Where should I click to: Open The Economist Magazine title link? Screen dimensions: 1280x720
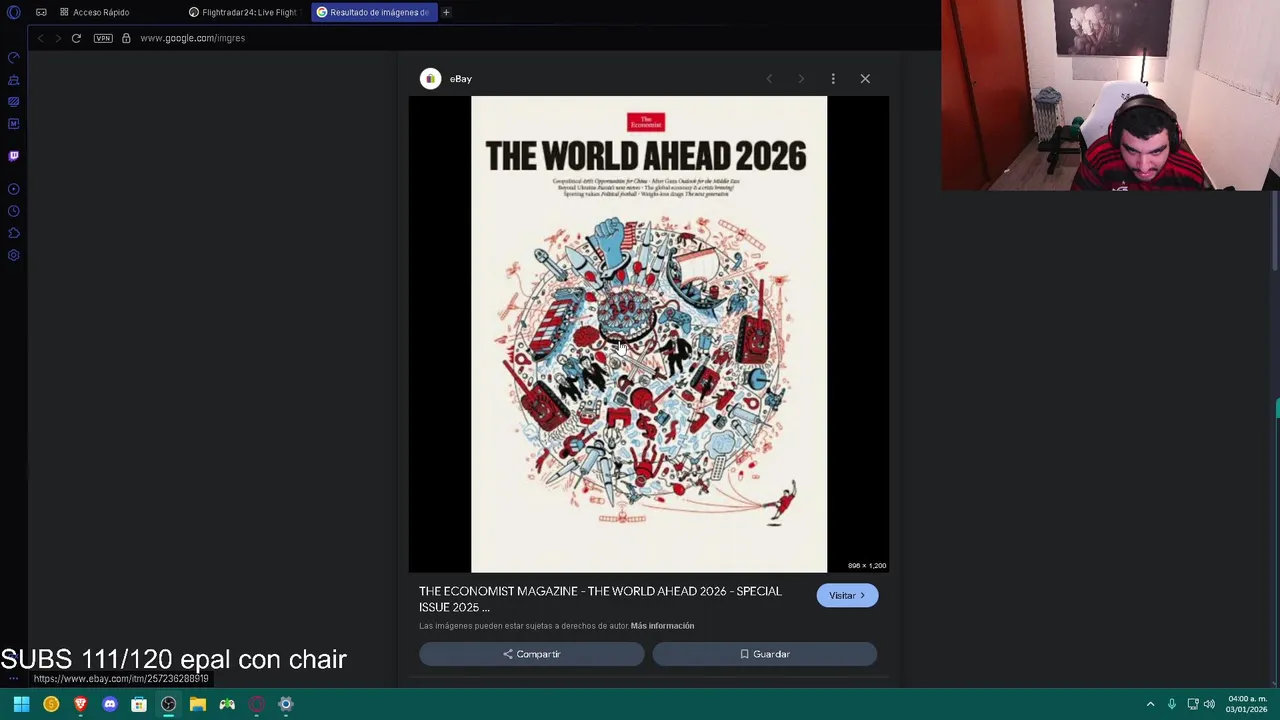click(600, 599)
